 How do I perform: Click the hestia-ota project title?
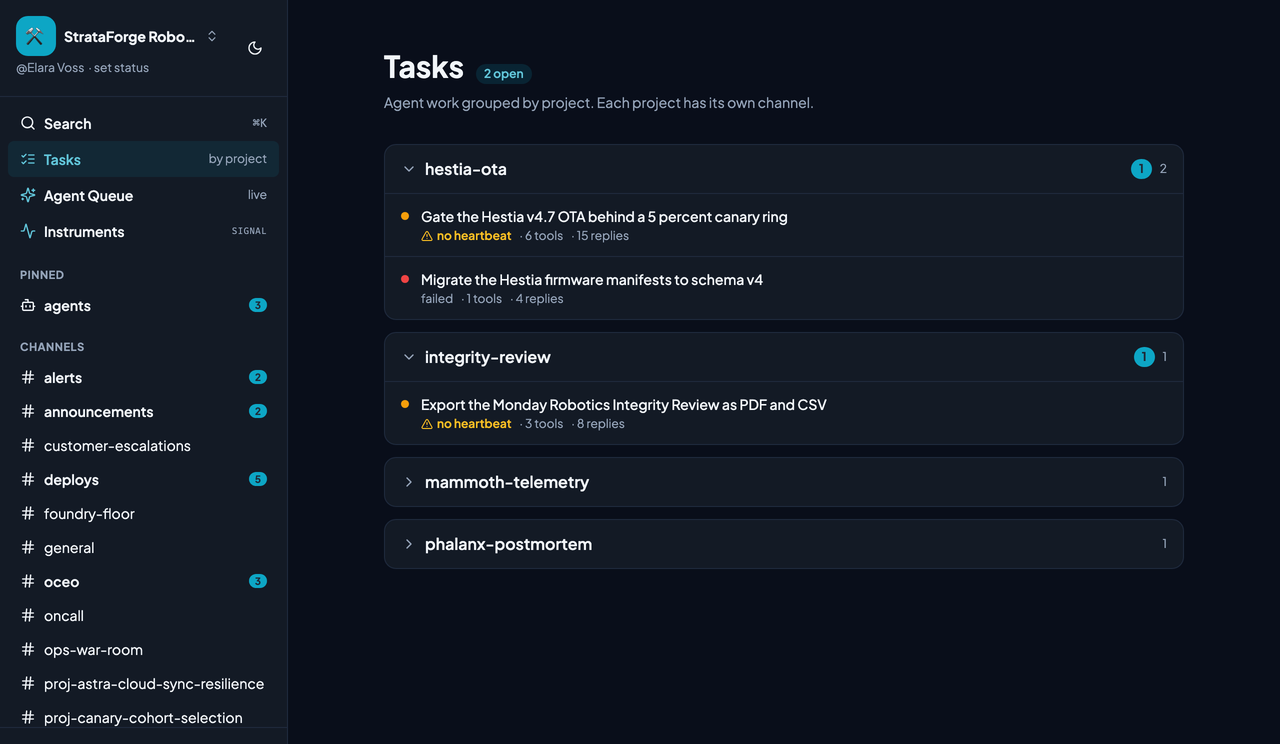pos(466,169)
